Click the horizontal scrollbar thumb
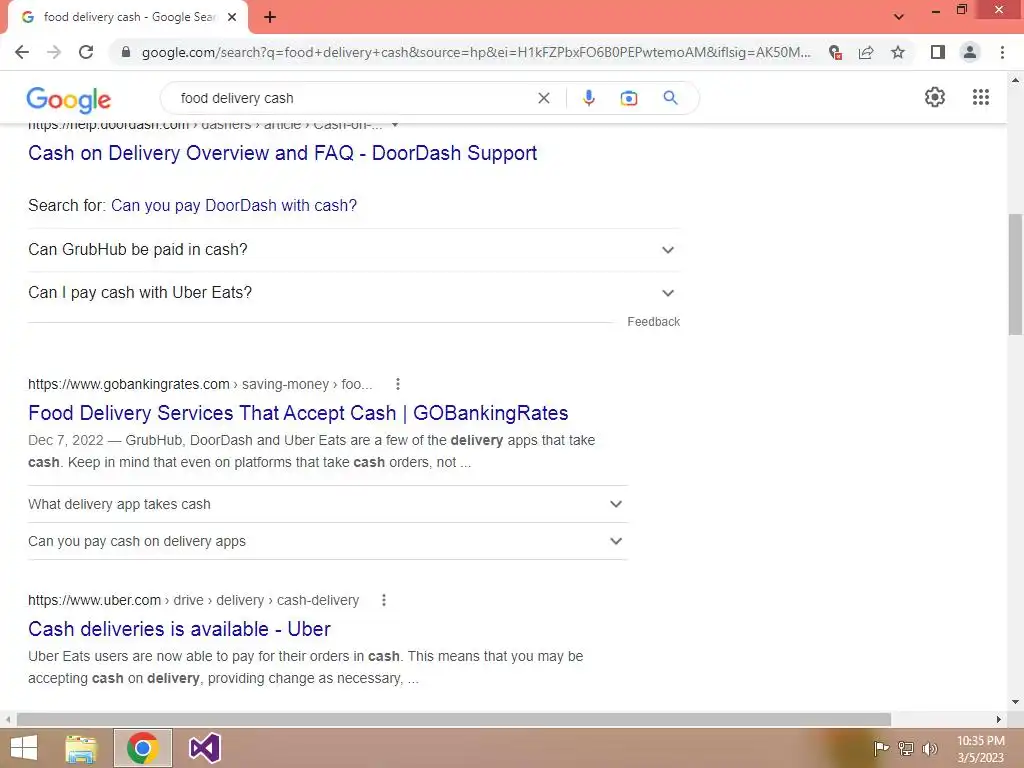 (x=454, y=719)
